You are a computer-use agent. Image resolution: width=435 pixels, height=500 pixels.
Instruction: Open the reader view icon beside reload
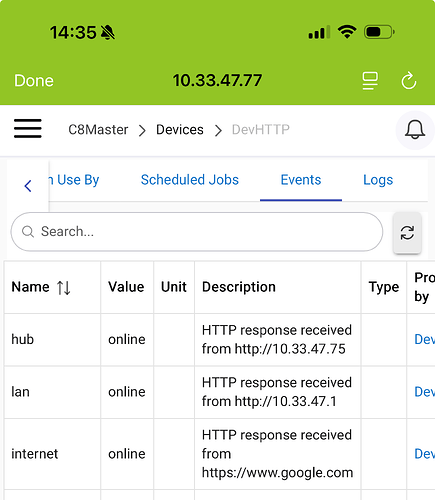(x=370, y=81)
